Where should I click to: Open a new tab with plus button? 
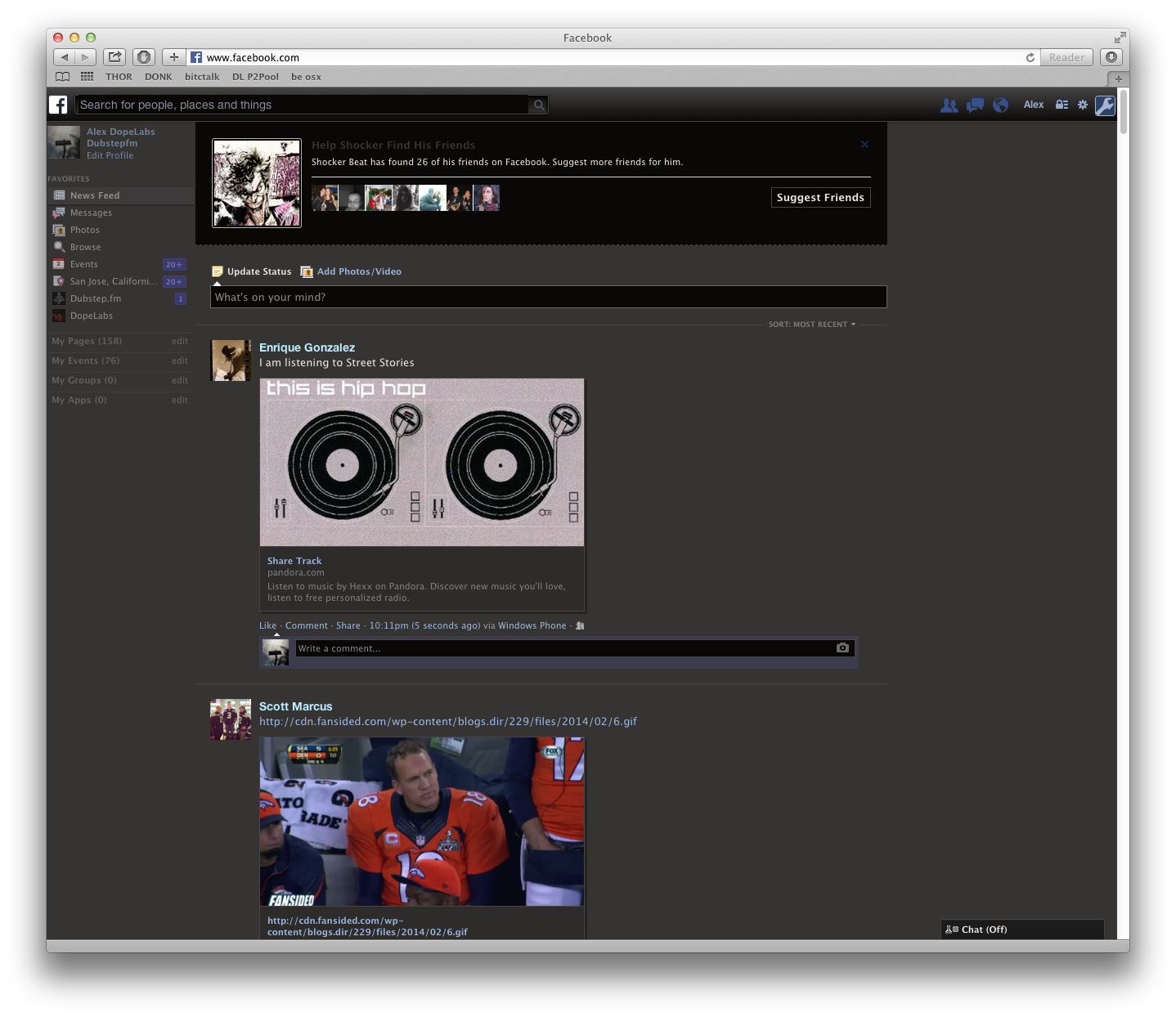pyautogui.click(x=1118, y=78)
